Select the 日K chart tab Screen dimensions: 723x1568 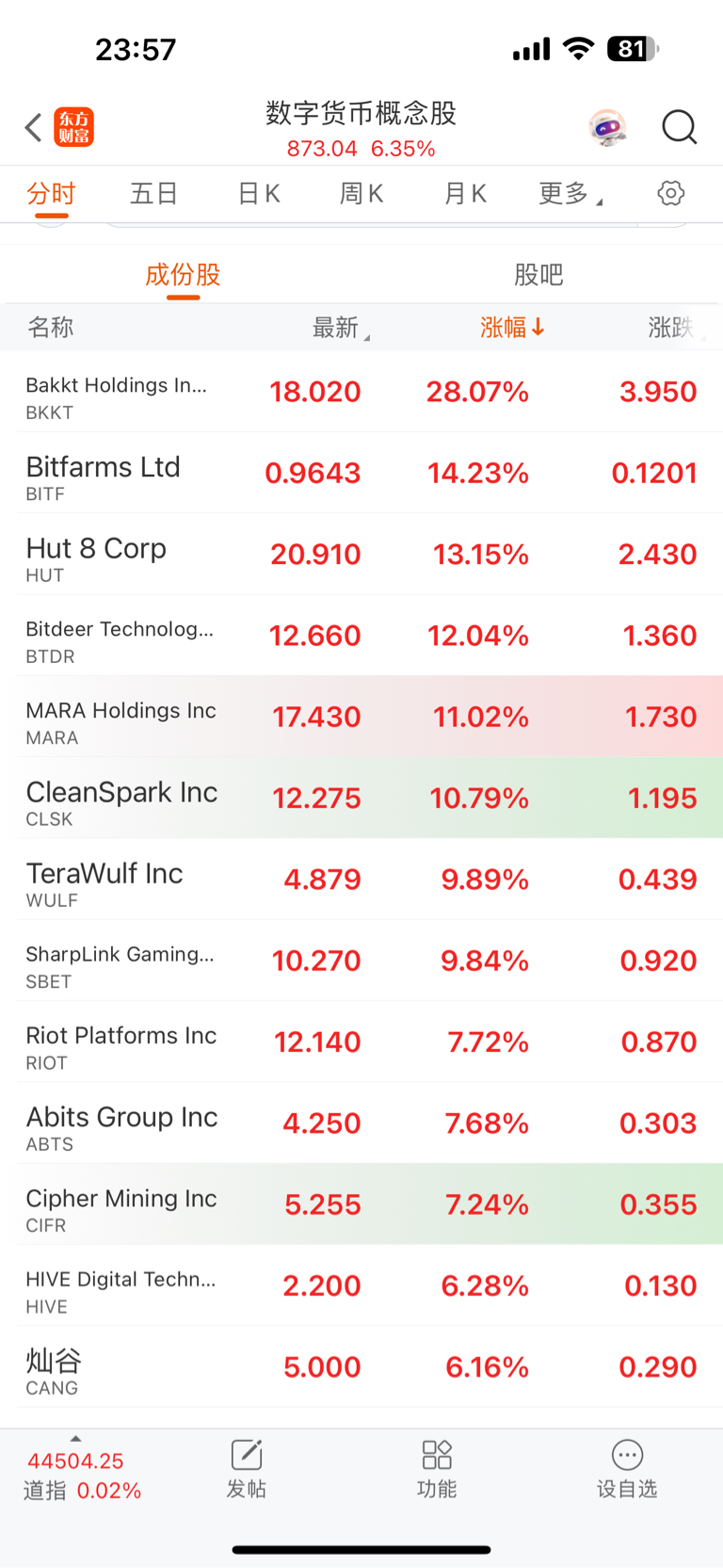259,194
